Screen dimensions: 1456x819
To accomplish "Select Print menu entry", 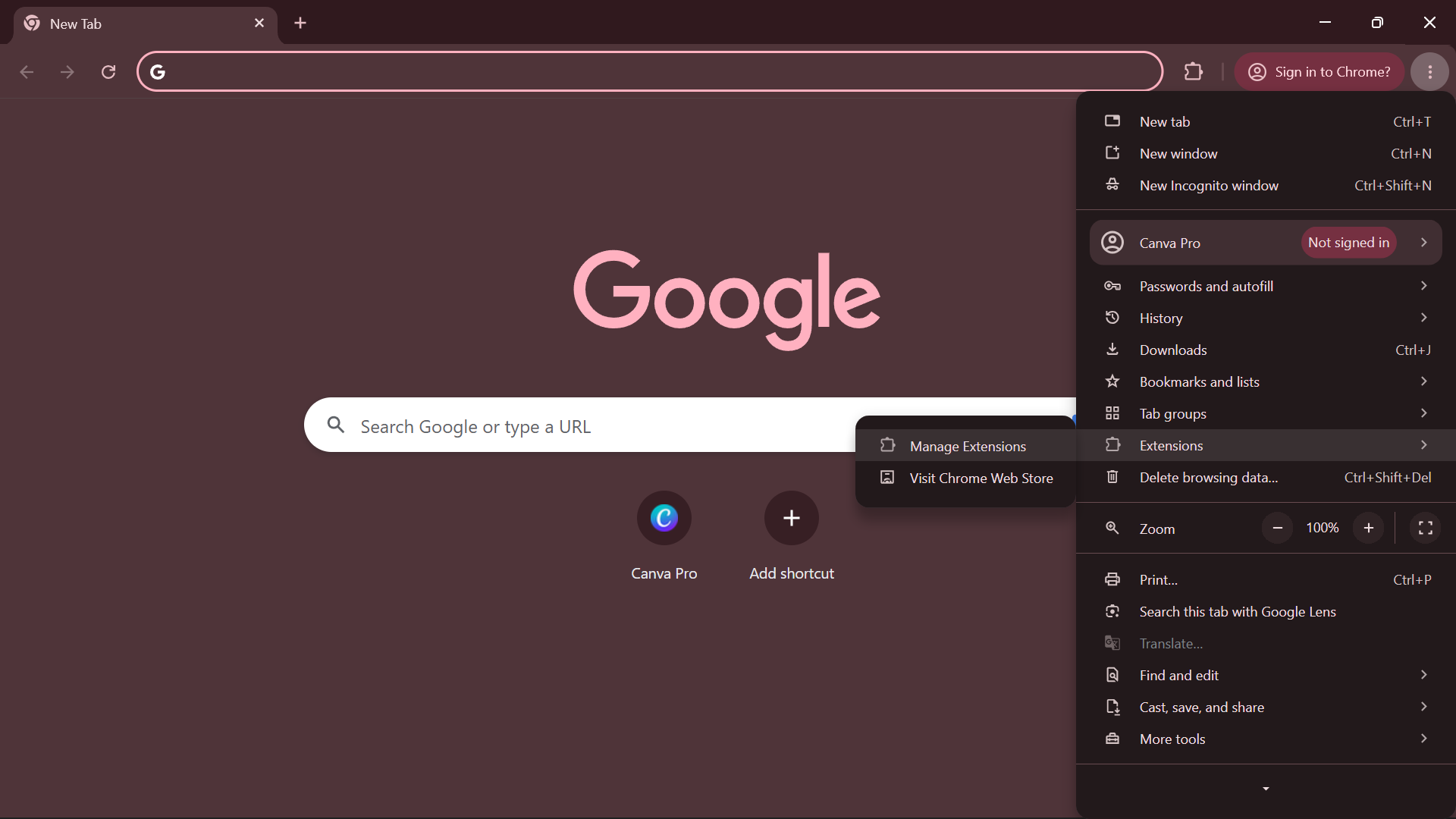I will click(1266, 579).
